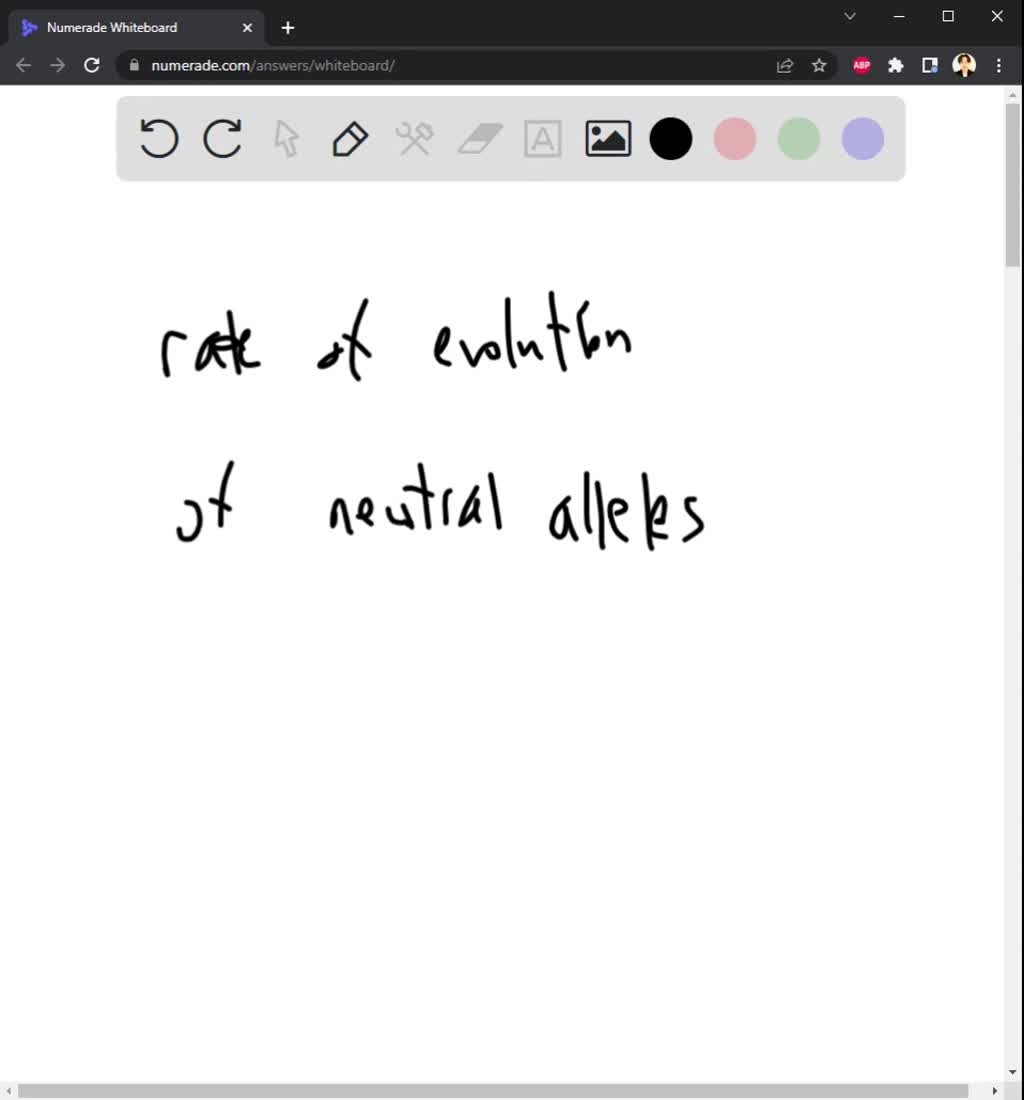Viewport: 1024px width, 1100px height.
Task: Open the browser extensions puzzle menu
Action: coord(895,64)
